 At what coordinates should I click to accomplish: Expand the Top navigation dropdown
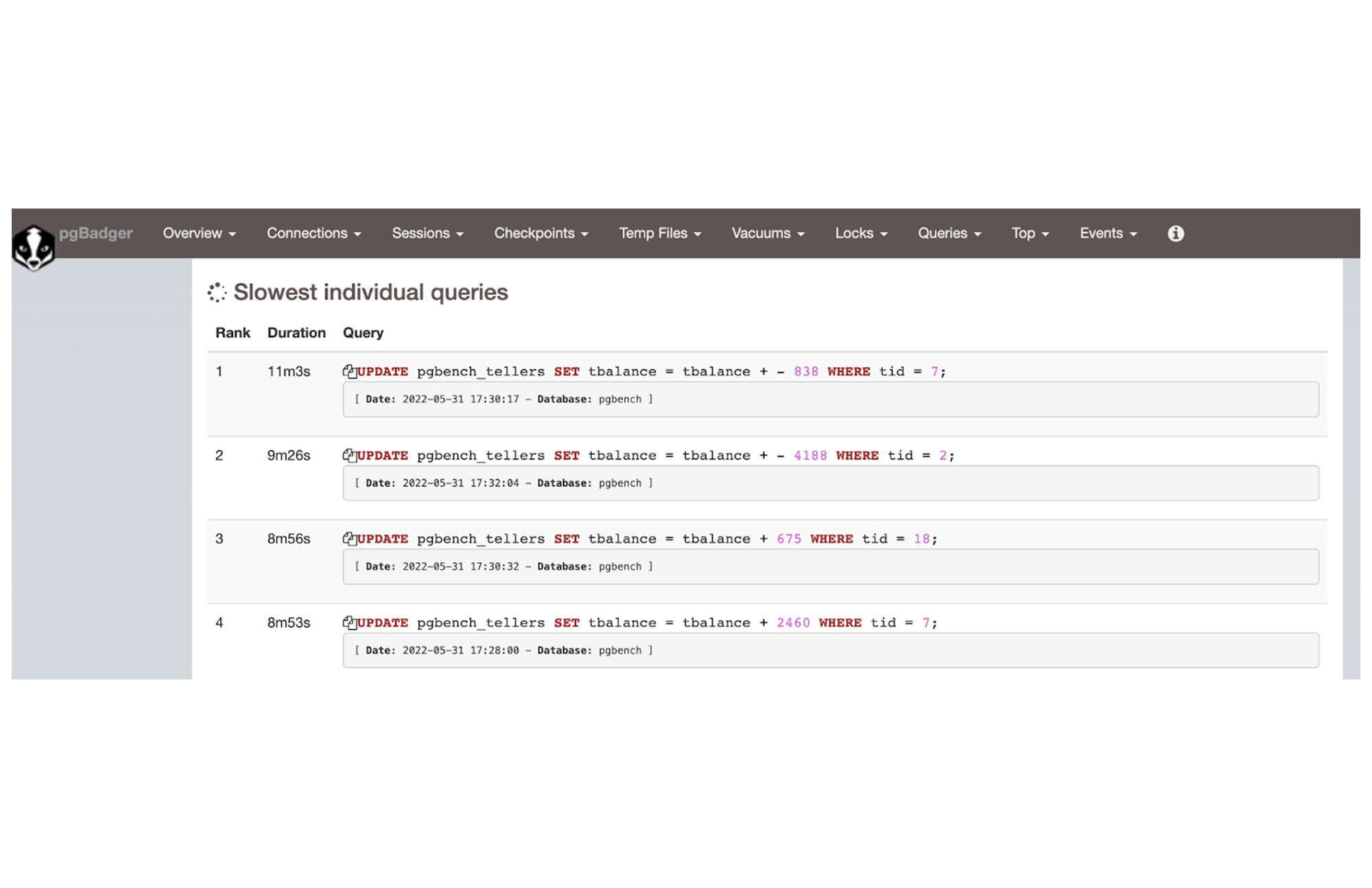coord(1029,232)
